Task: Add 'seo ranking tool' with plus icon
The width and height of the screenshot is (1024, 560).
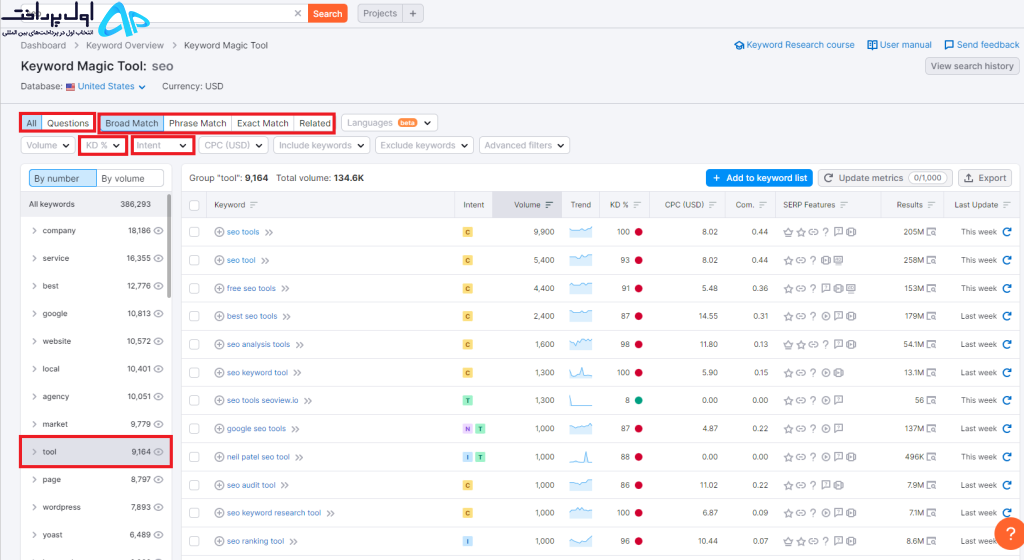Action: pyautogui.click(x=219, y=541)
